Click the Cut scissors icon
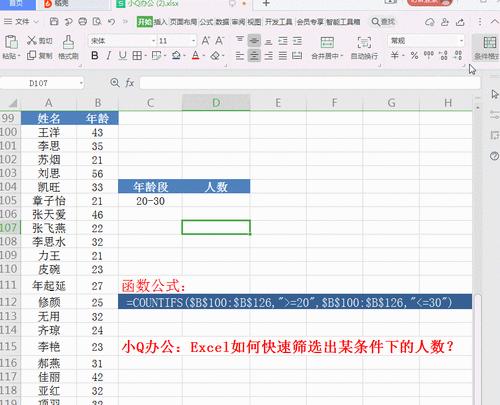 tap(32, 41)
